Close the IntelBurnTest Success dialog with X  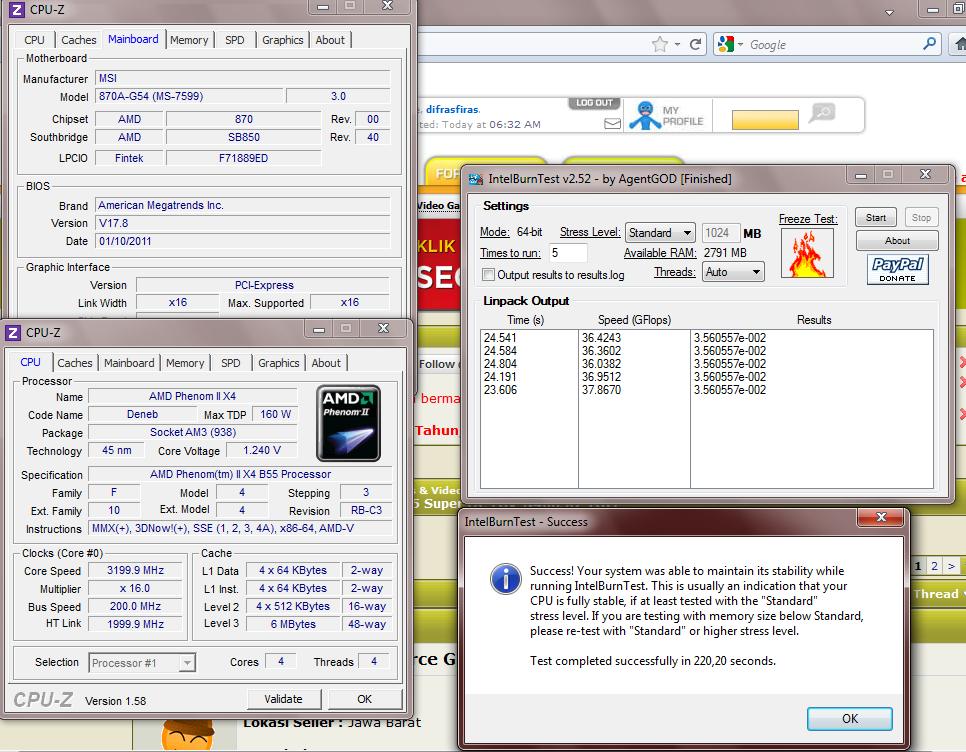[881, 517]
